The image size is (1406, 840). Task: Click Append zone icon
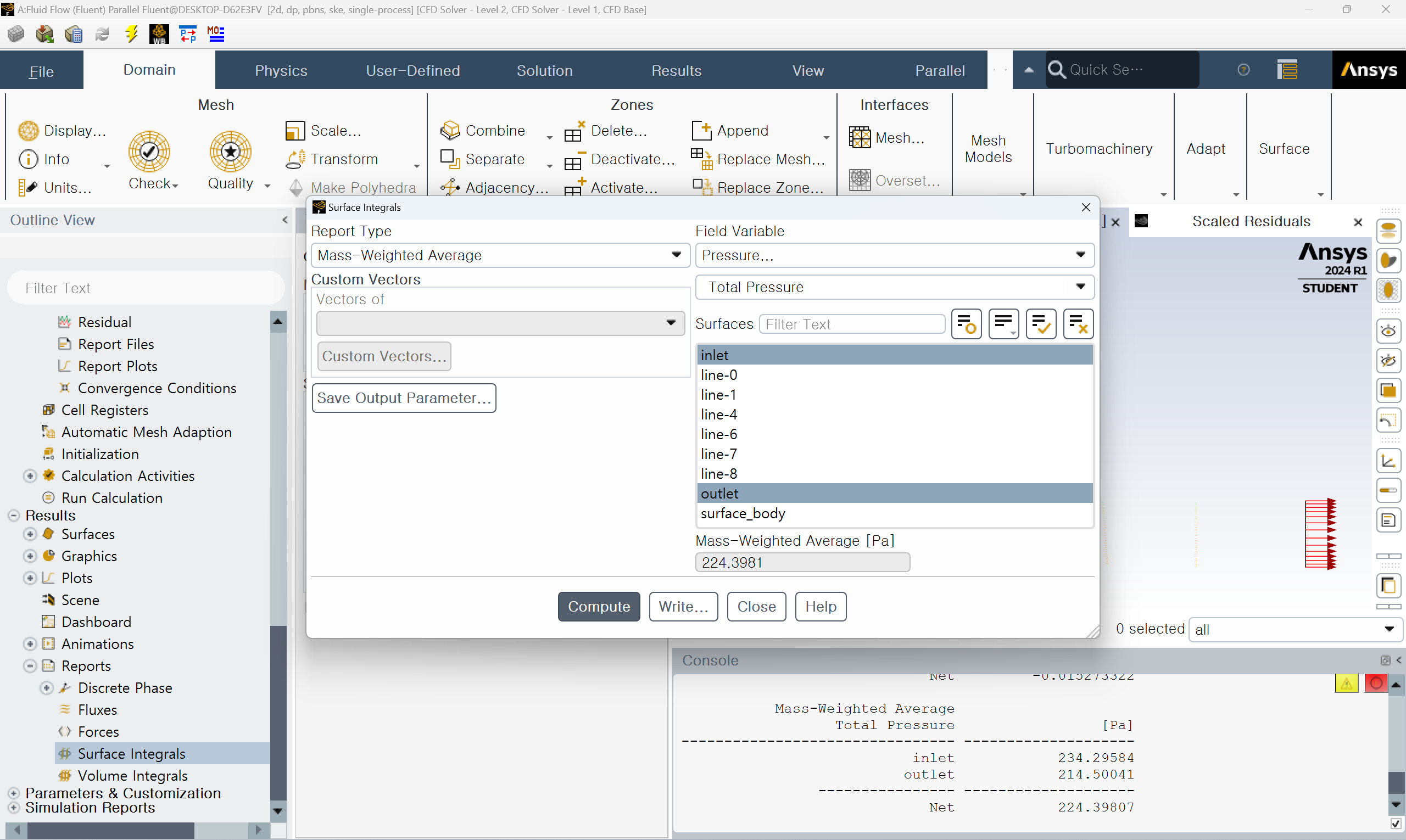coord(701,131)
